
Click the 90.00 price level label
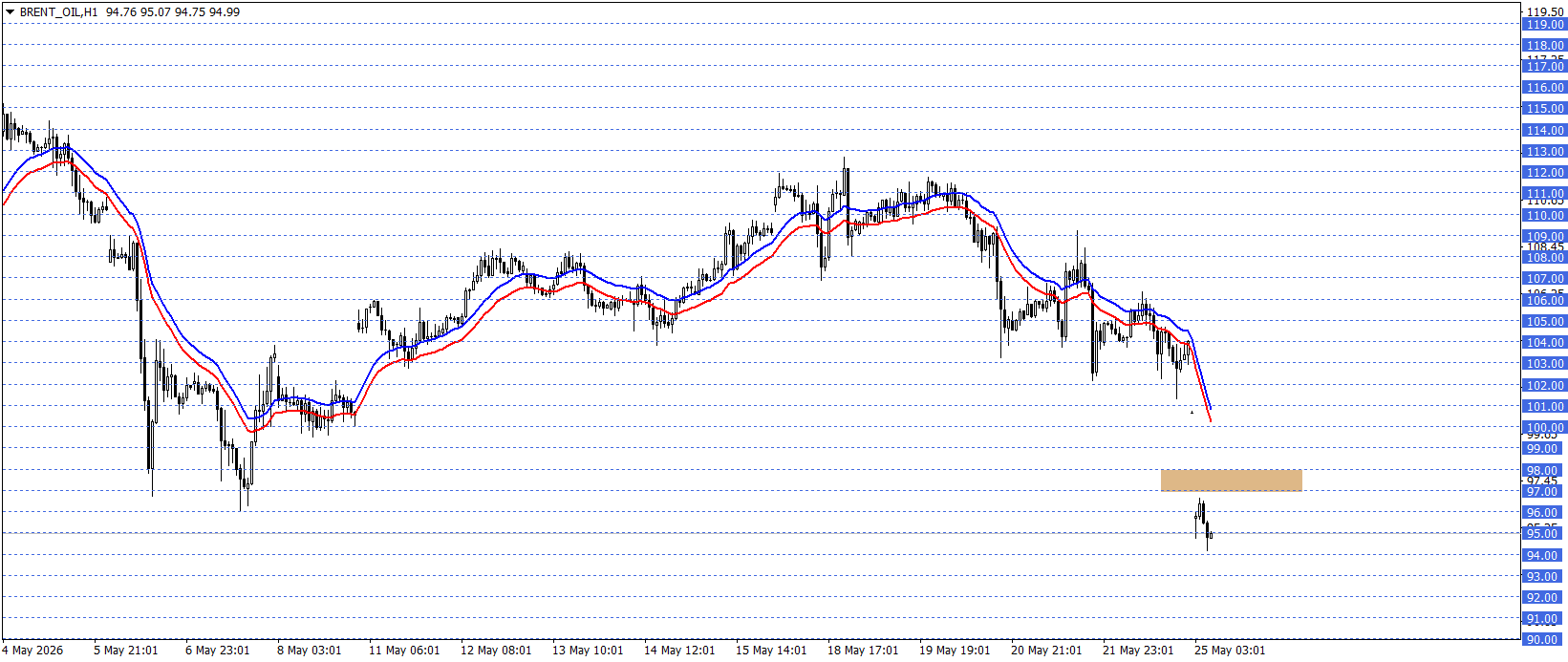tap(1544, 640)
